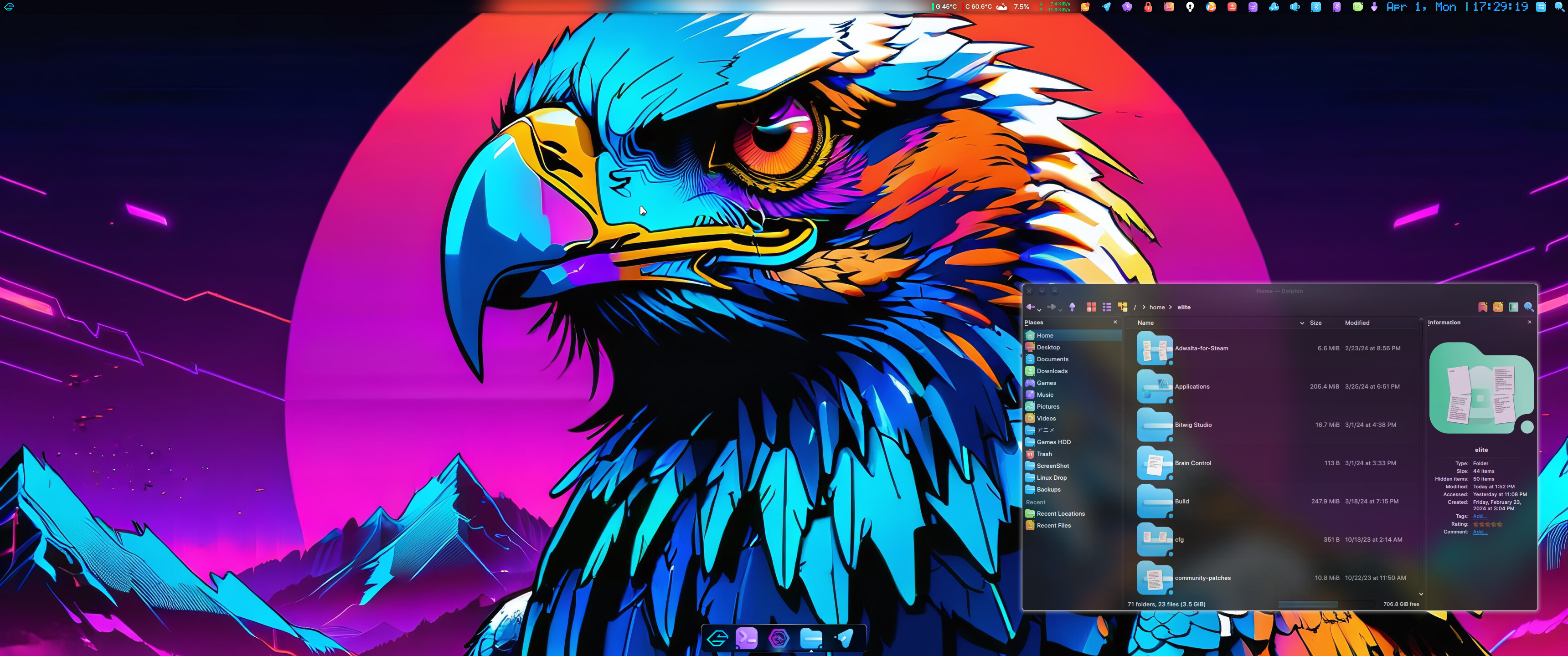The image size is (1568, 656).
Task: Select the Bitwig Studio folder icon
Action: point(1155,425)
